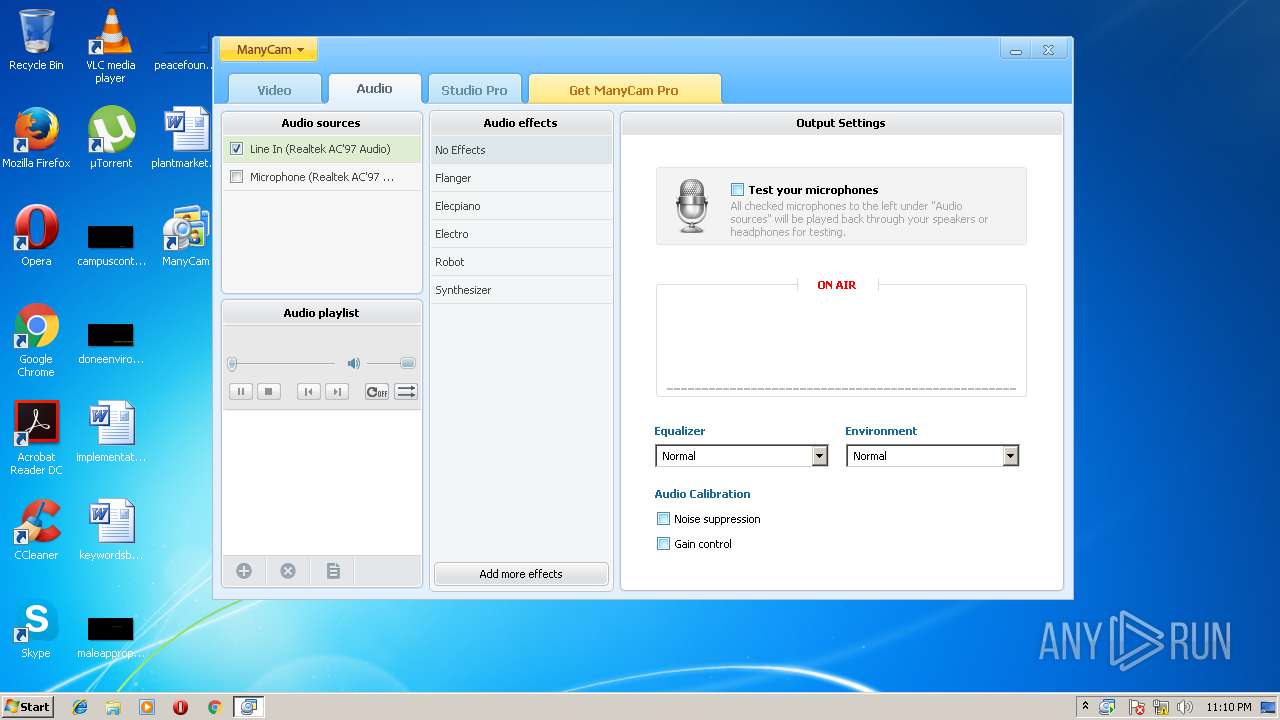Enable Gain control checkbox
1280x720 pixels.
pyautogui.click(x=663, y=544)
